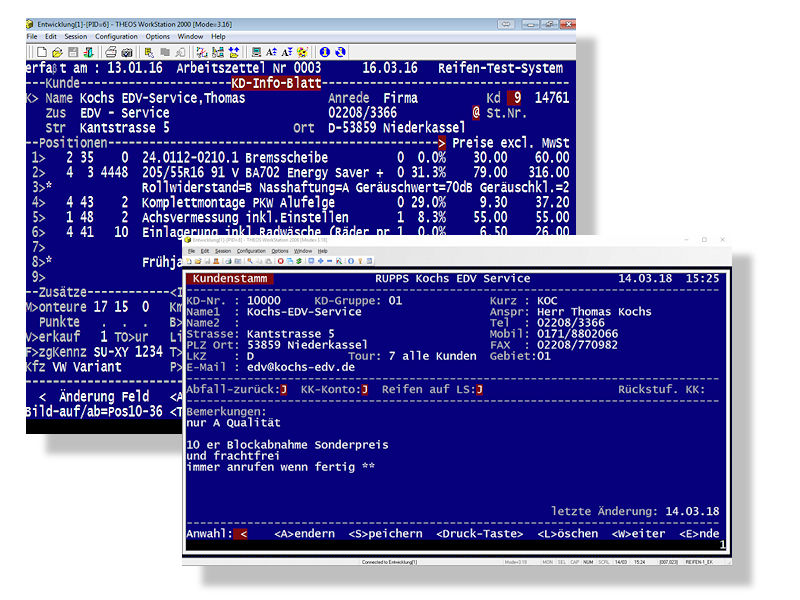Click the <S>peichern command to save
Viewport: 800px width, 600px height.
385,534
